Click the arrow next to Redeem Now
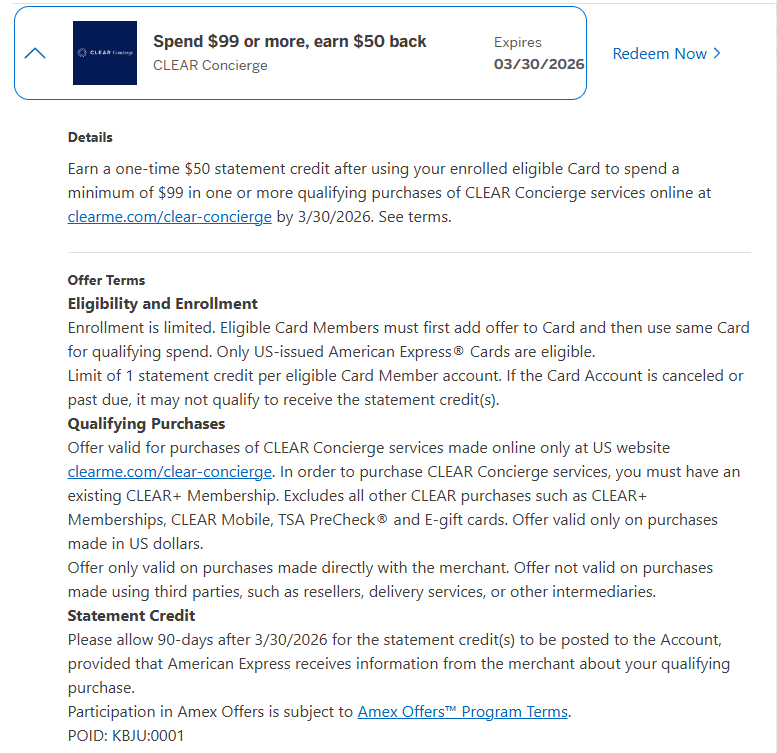This screenshot has width=777, height=753. pyautogui.click(x=717, y=54)
